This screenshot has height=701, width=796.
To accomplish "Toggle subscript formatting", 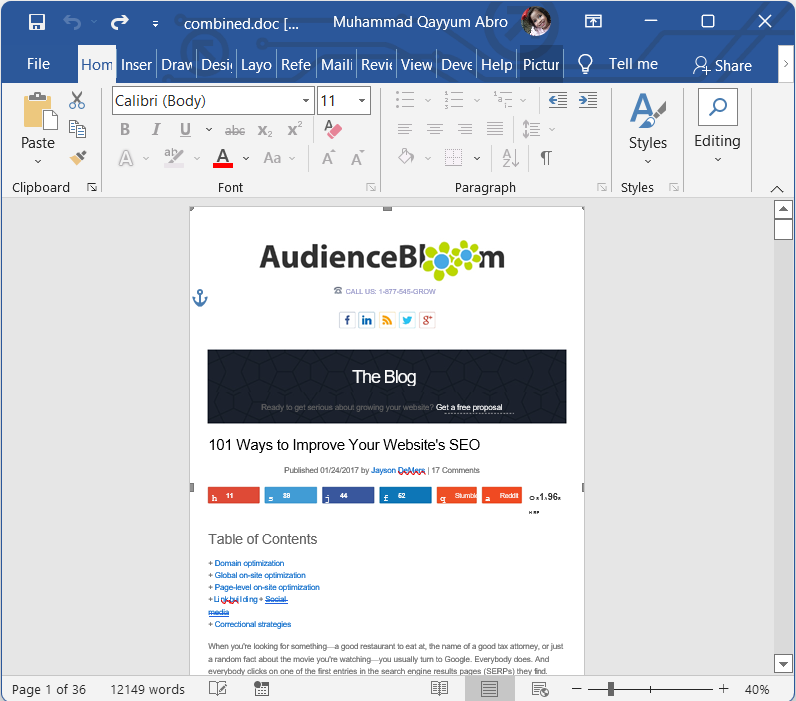I will point(265,130).
